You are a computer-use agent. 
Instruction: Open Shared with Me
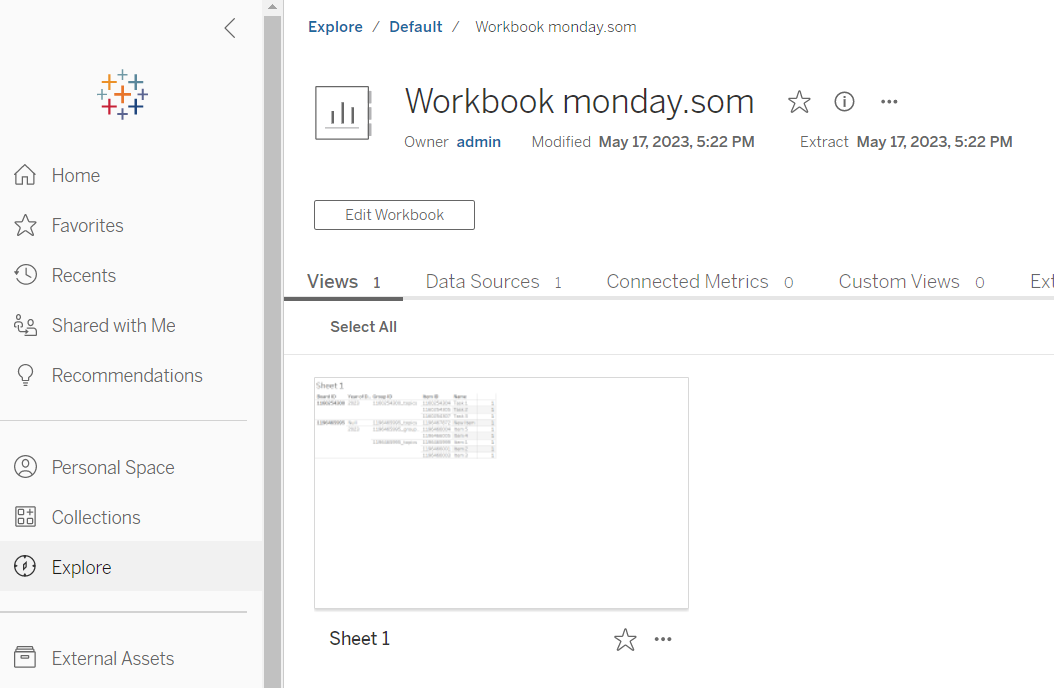coord(113,325)
